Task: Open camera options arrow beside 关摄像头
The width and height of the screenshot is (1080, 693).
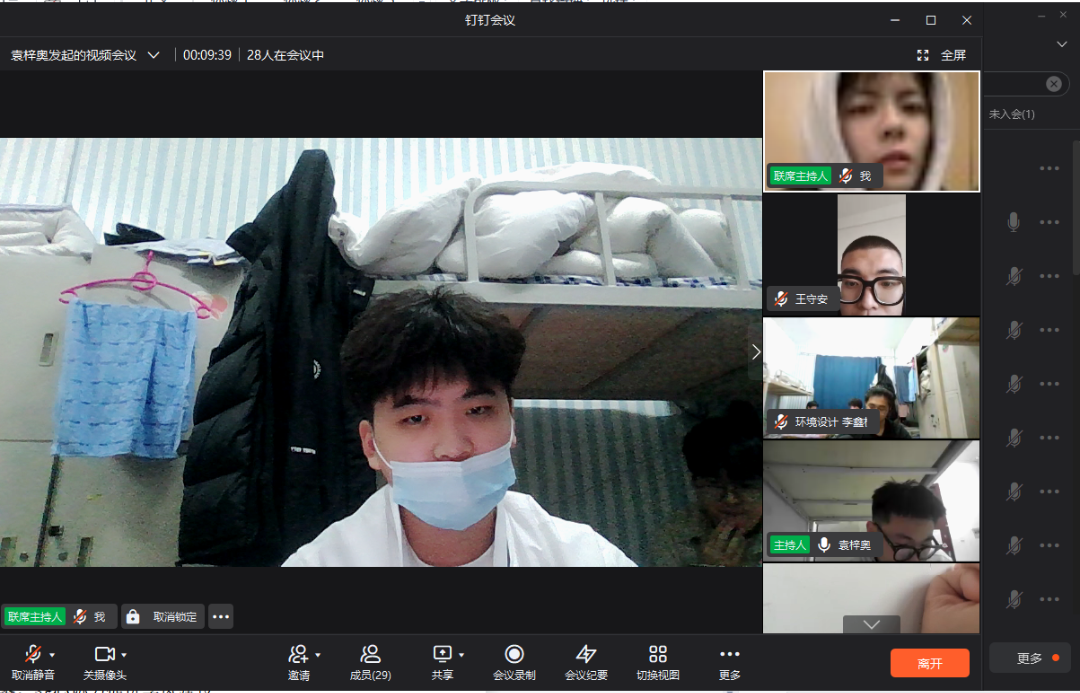Action: tap(124, 655)
